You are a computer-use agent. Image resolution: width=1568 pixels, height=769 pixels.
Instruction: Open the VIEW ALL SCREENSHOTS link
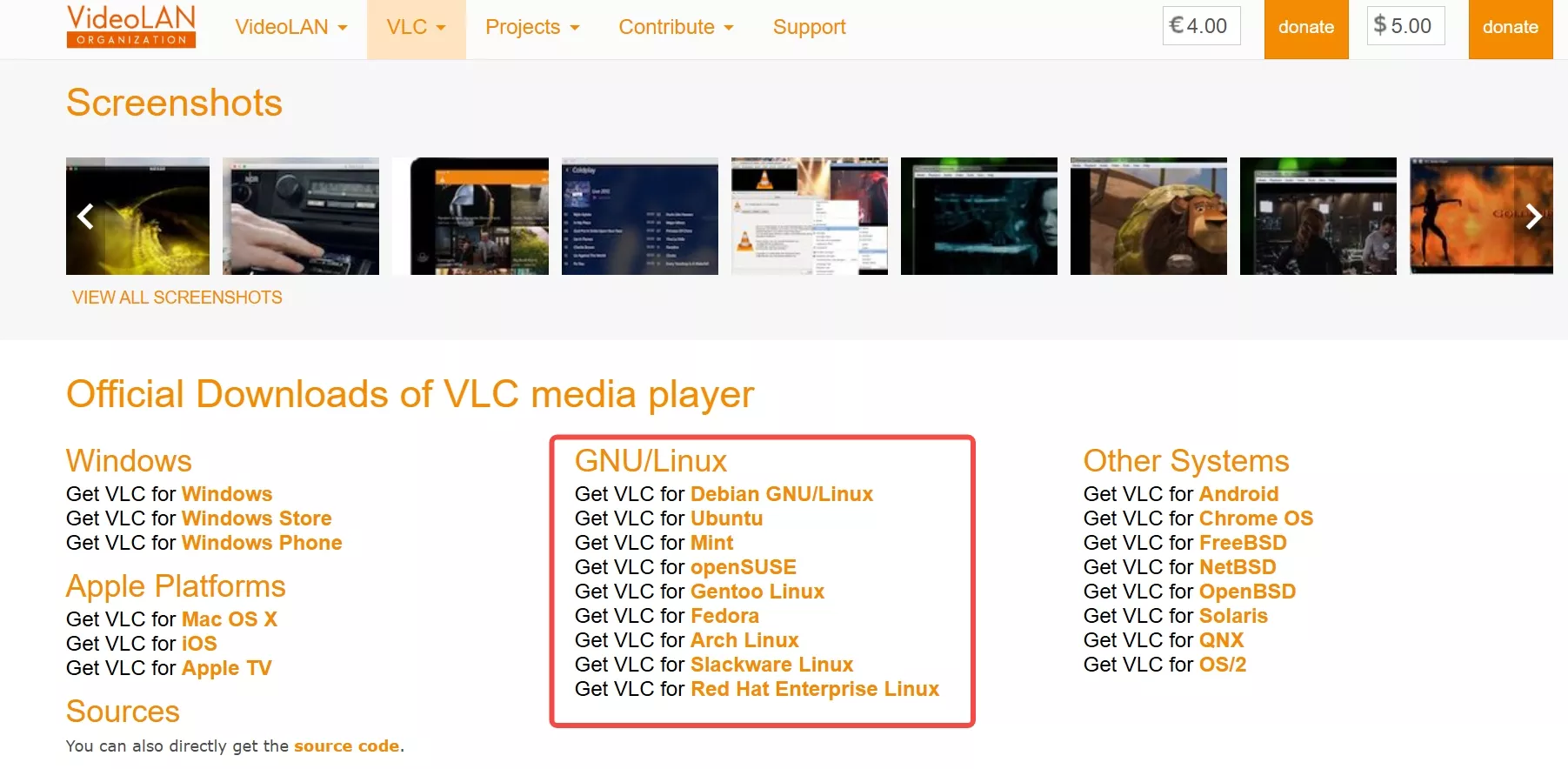click(x=177, y=298)
